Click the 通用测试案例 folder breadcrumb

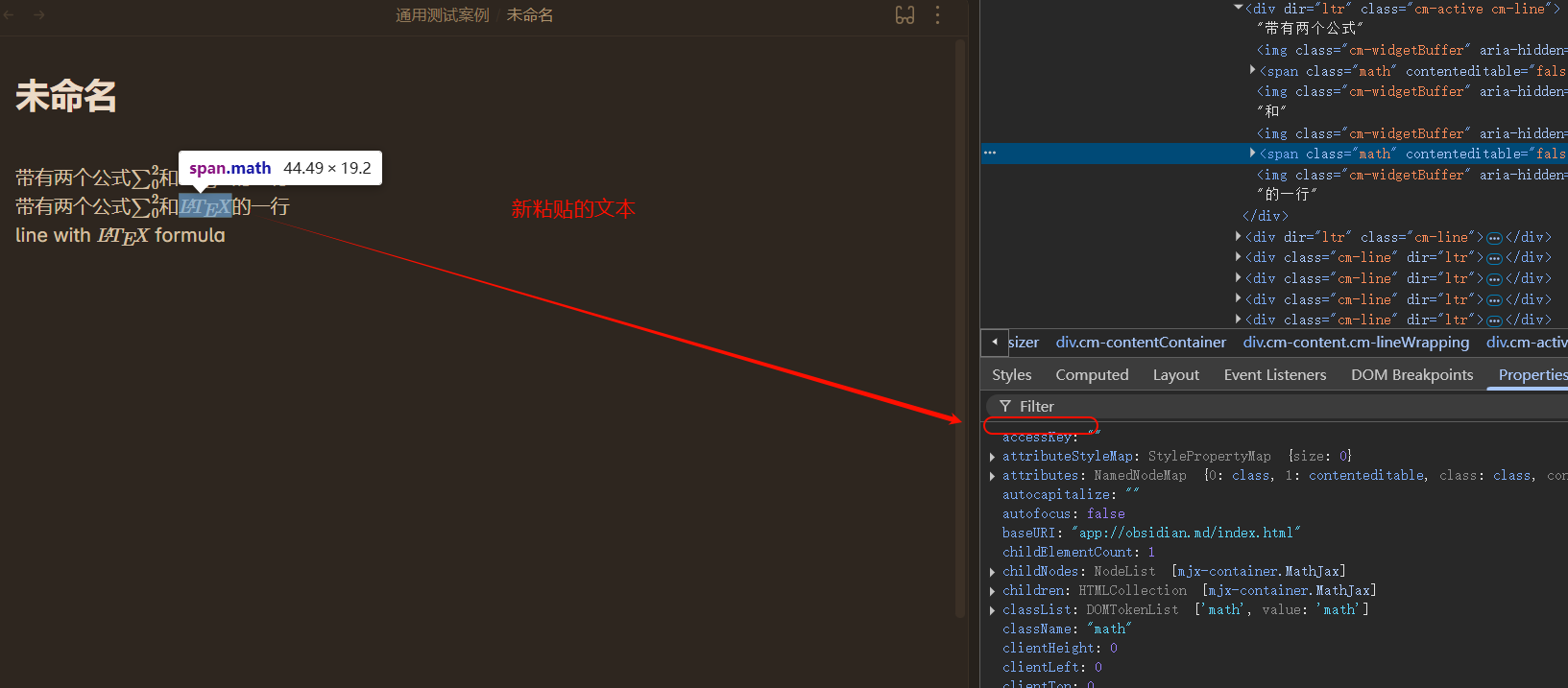(442, 15)
